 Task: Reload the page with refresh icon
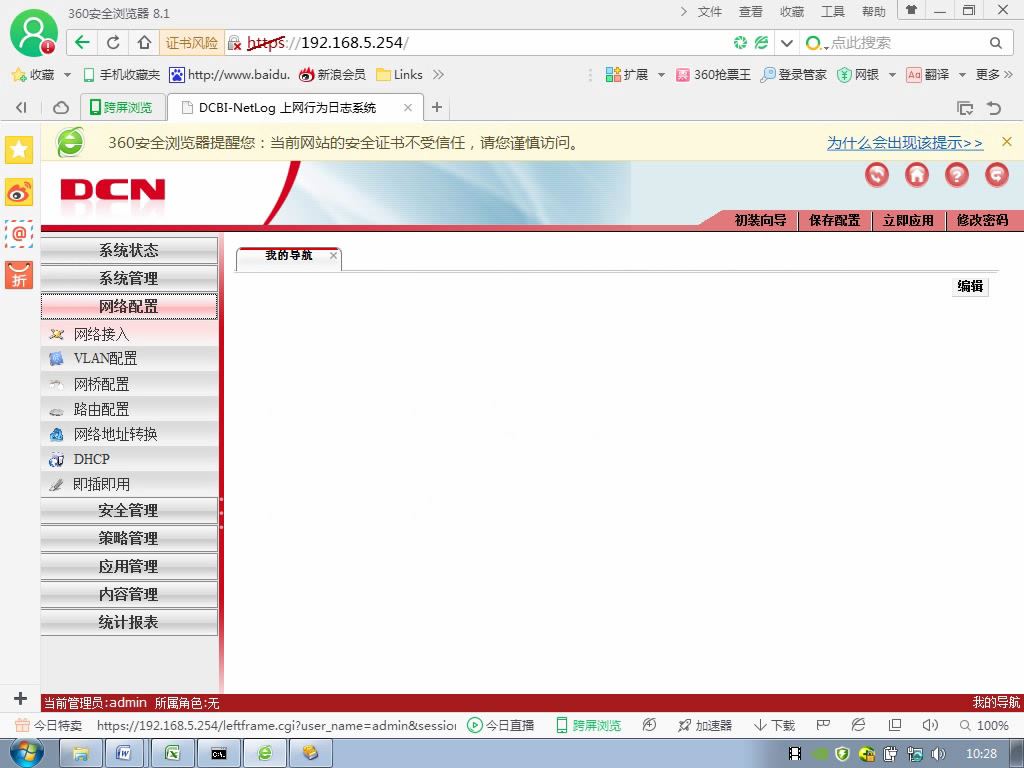click(114, 43)
